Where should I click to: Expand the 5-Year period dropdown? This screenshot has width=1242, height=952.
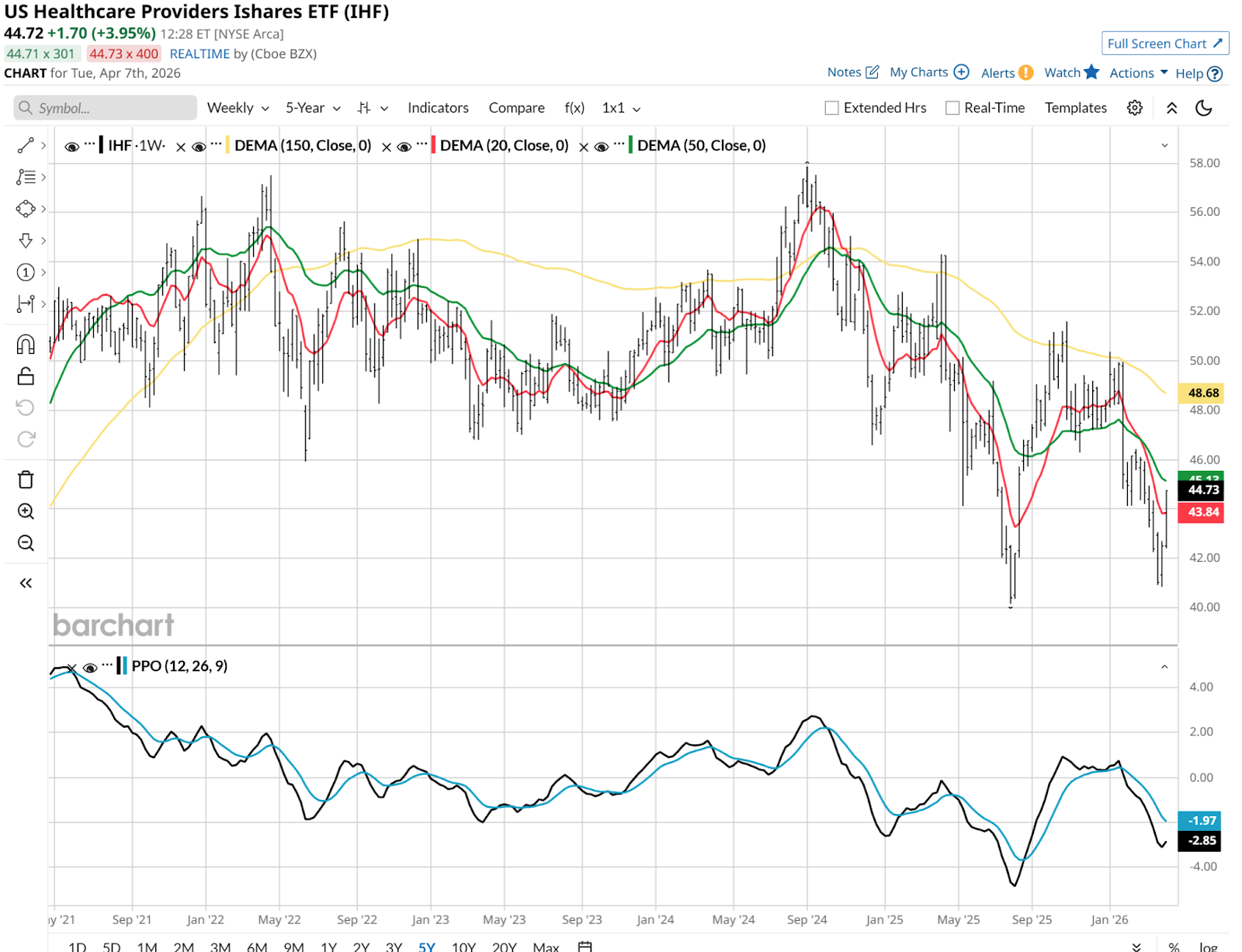pos(313,108)
